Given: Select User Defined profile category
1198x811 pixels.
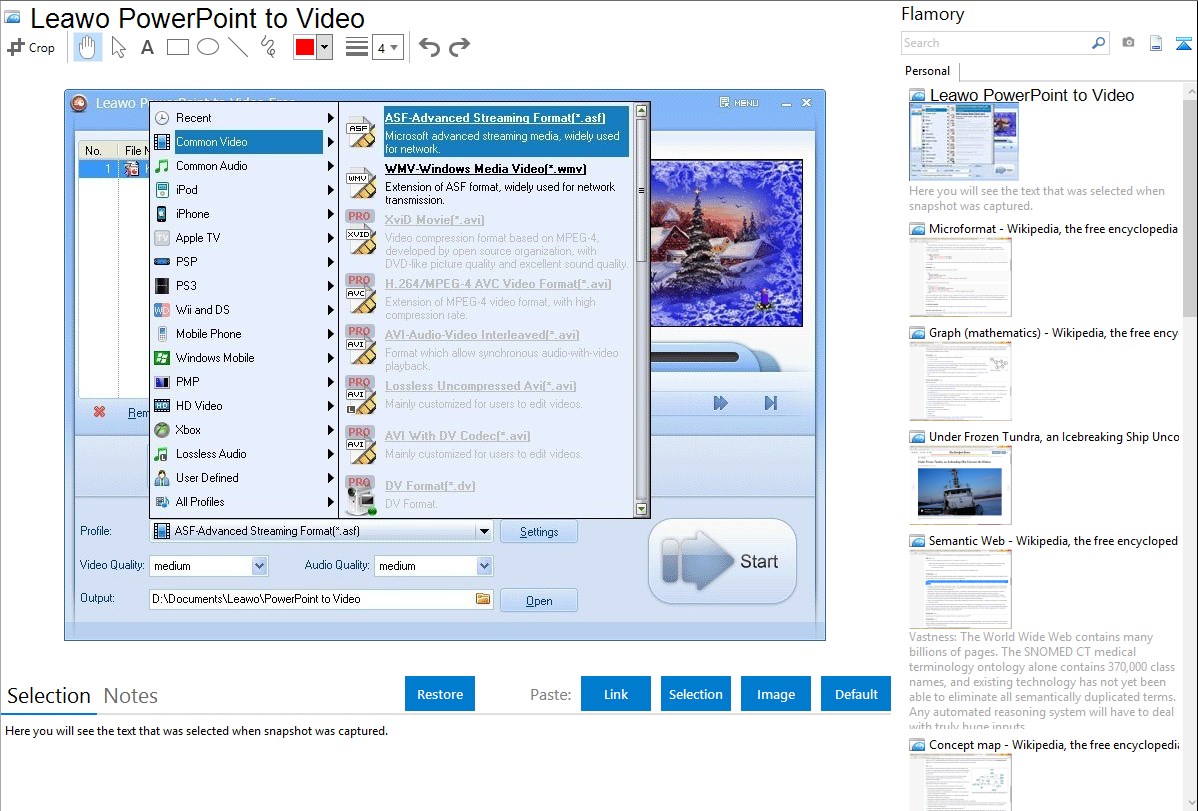Looking at the screenshot, I should coord(244,478).
